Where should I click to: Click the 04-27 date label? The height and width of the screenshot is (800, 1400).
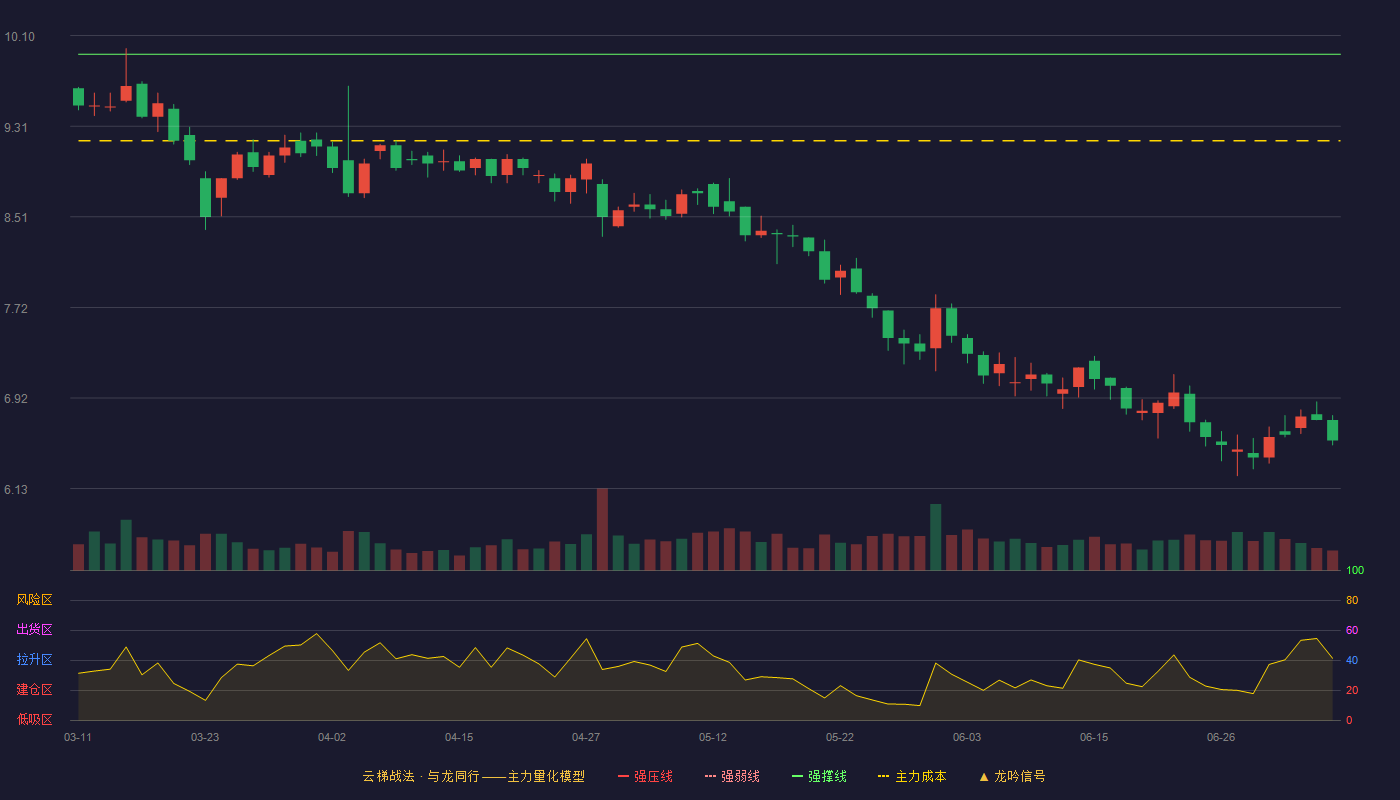(x=586, y=737)
